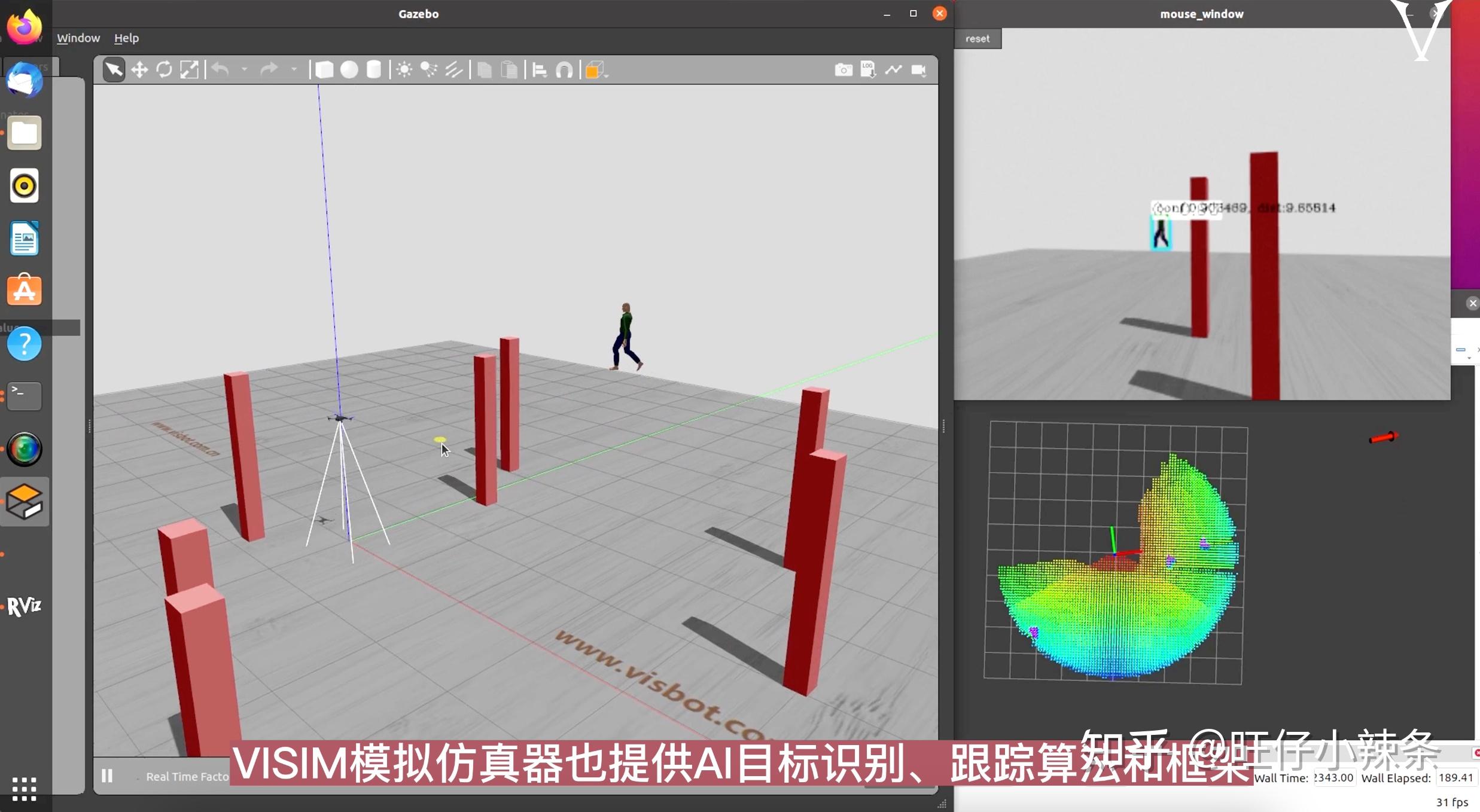This screenshot has width=1480, height=812.
Task: Show applications grid in the dock
Action: 24,789
